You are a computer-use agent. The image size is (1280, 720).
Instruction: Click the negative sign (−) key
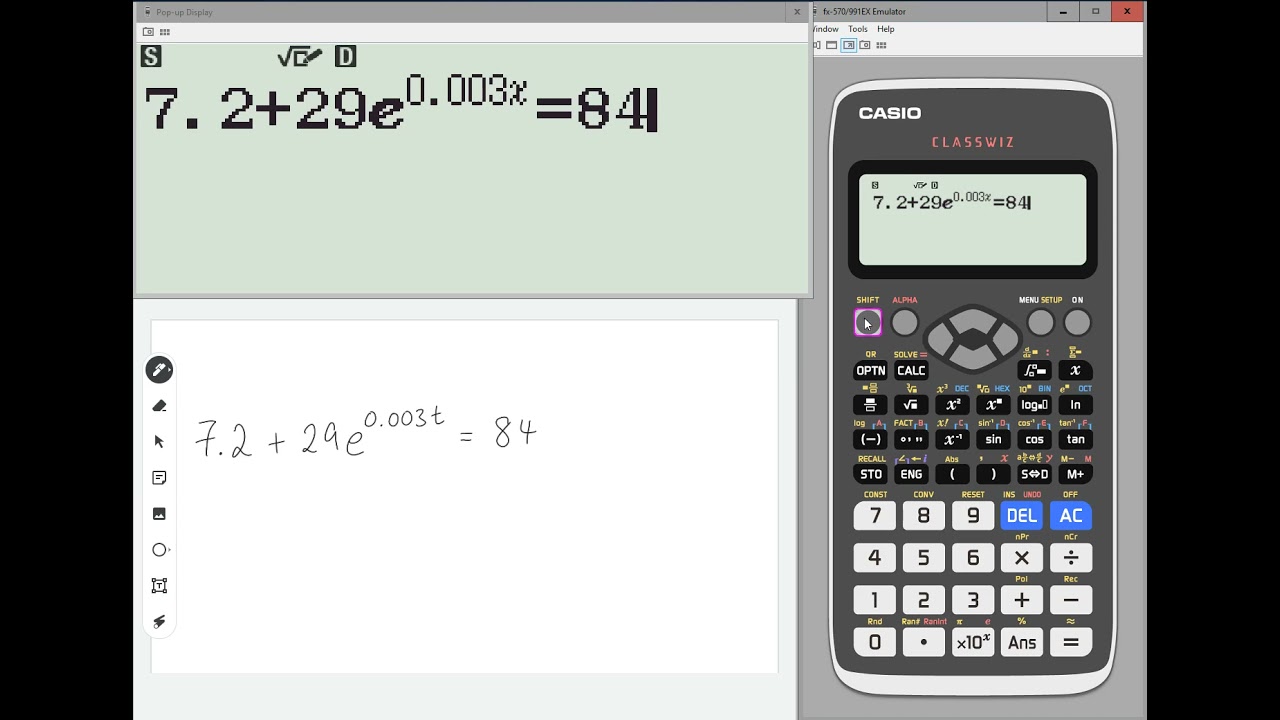pos(871,440)
